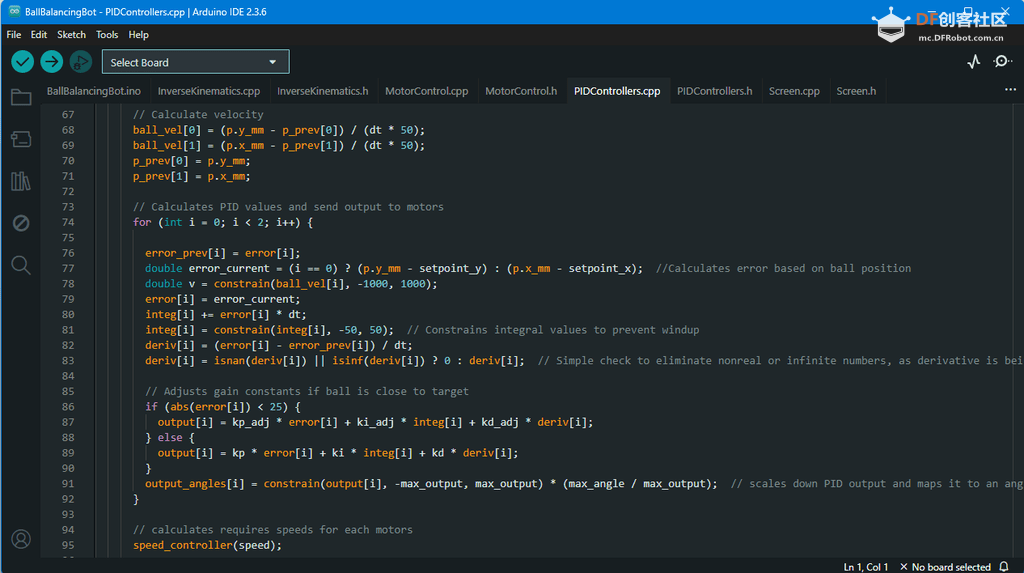This screenshot has height=573, width=1024.
Task: Open the Boards Manager sidebar
Action: click(x=21, y=139)
